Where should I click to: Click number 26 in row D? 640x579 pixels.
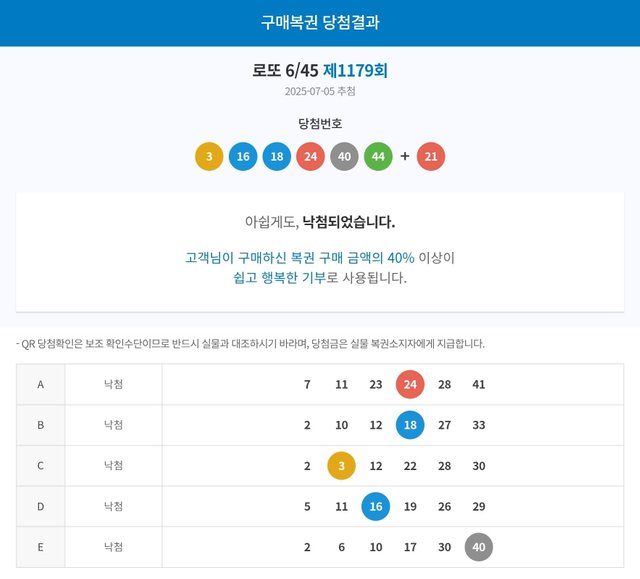(x=444, y=506)
